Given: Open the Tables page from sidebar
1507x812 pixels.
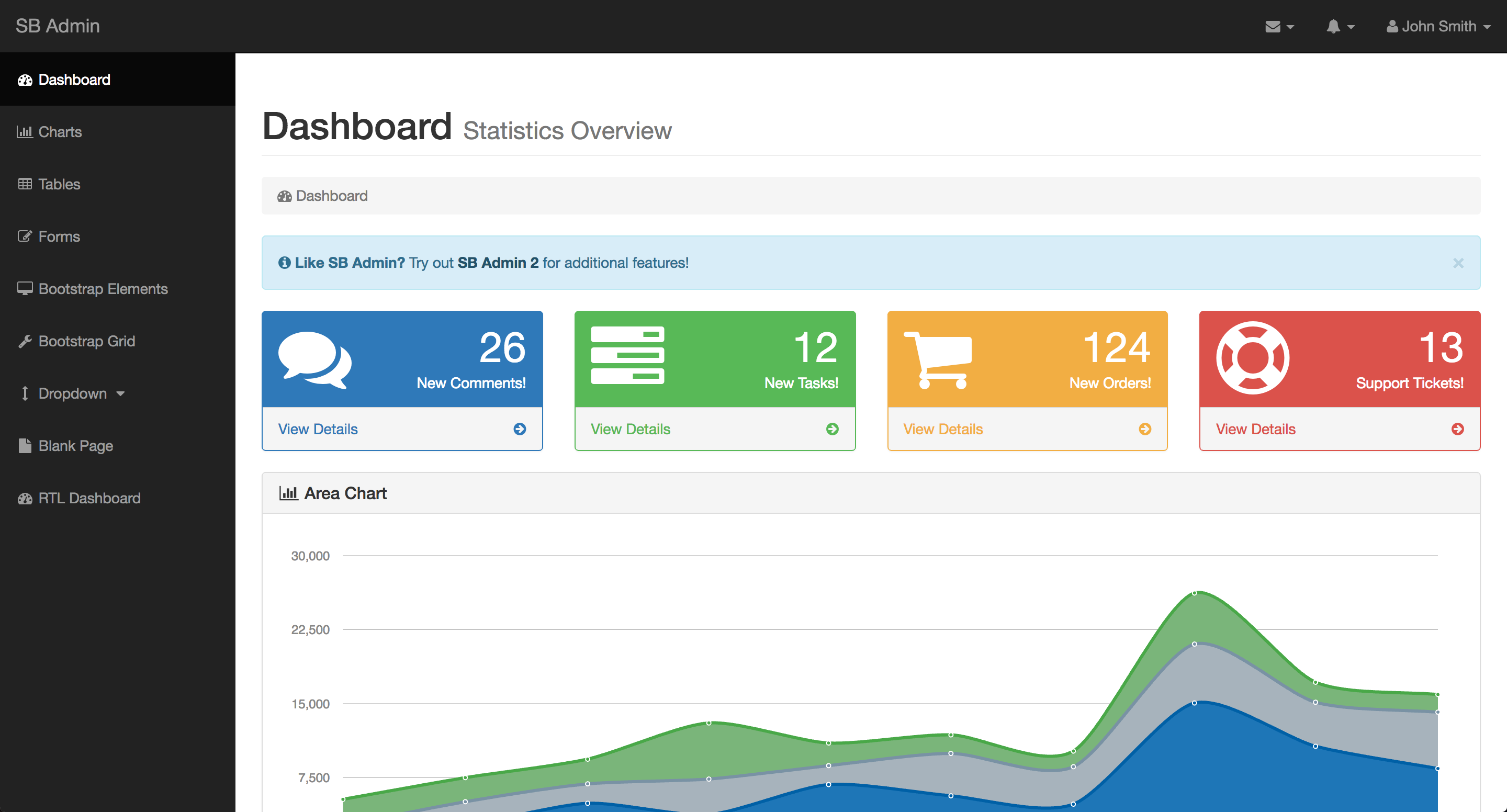Looking at the screenshot, I should 118,184.
